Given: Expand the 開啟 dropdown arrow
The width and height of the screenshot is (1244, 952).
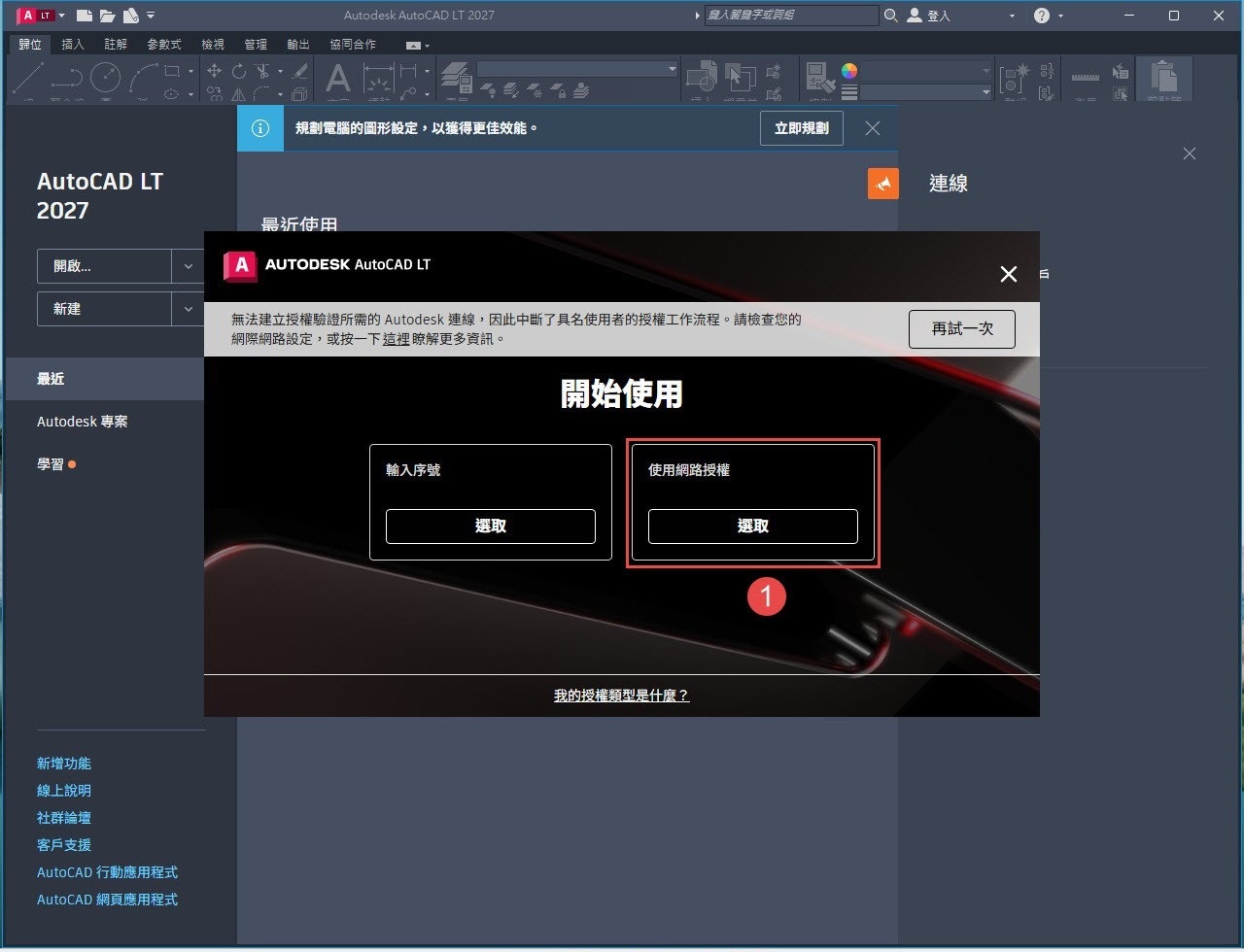Looking at the screenshot, I should pyautogui.click(x=188, y=266).
